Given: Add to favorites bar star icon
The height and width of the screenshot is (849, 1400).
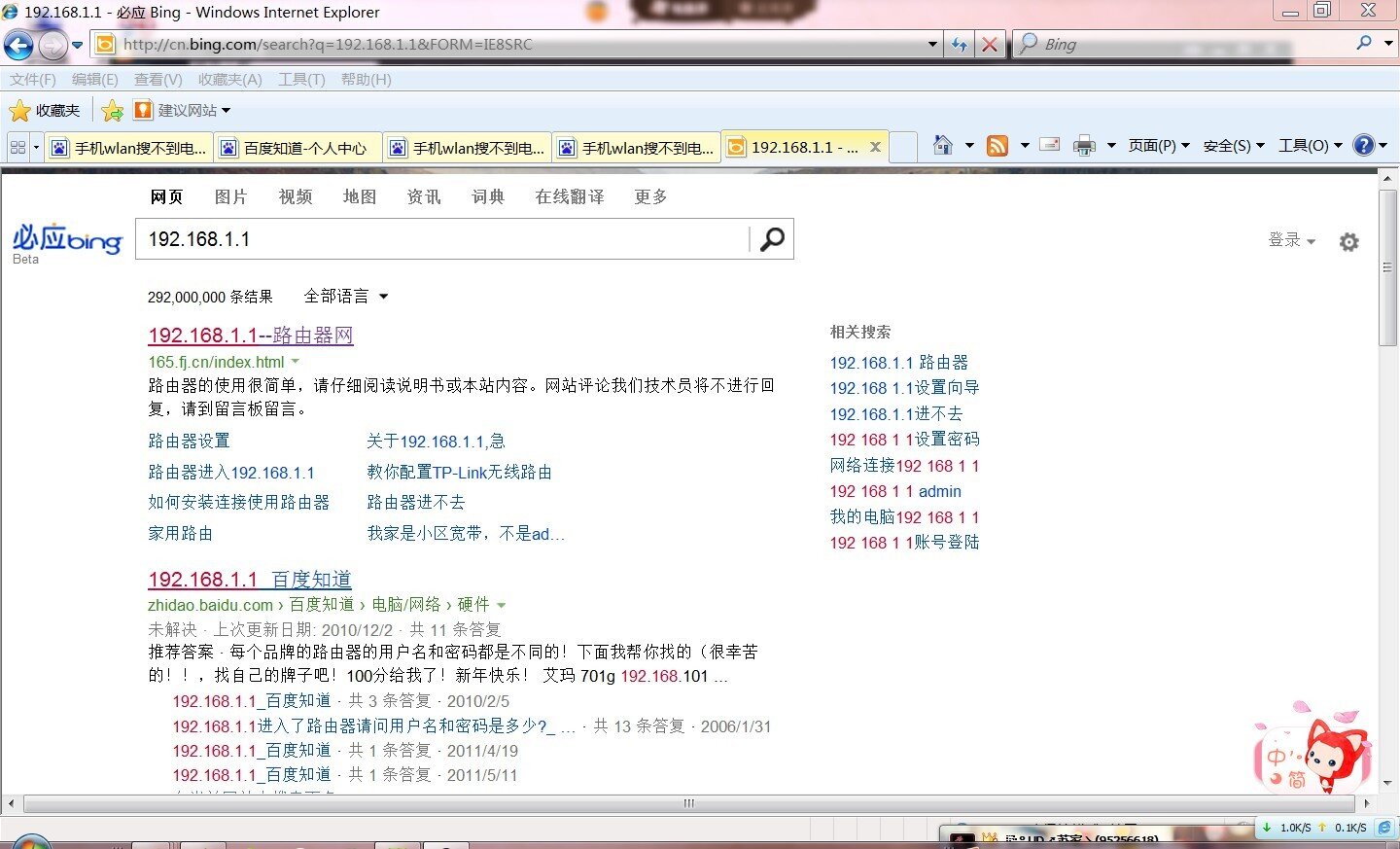Looking at the screenshot, I should click(113, 110).
